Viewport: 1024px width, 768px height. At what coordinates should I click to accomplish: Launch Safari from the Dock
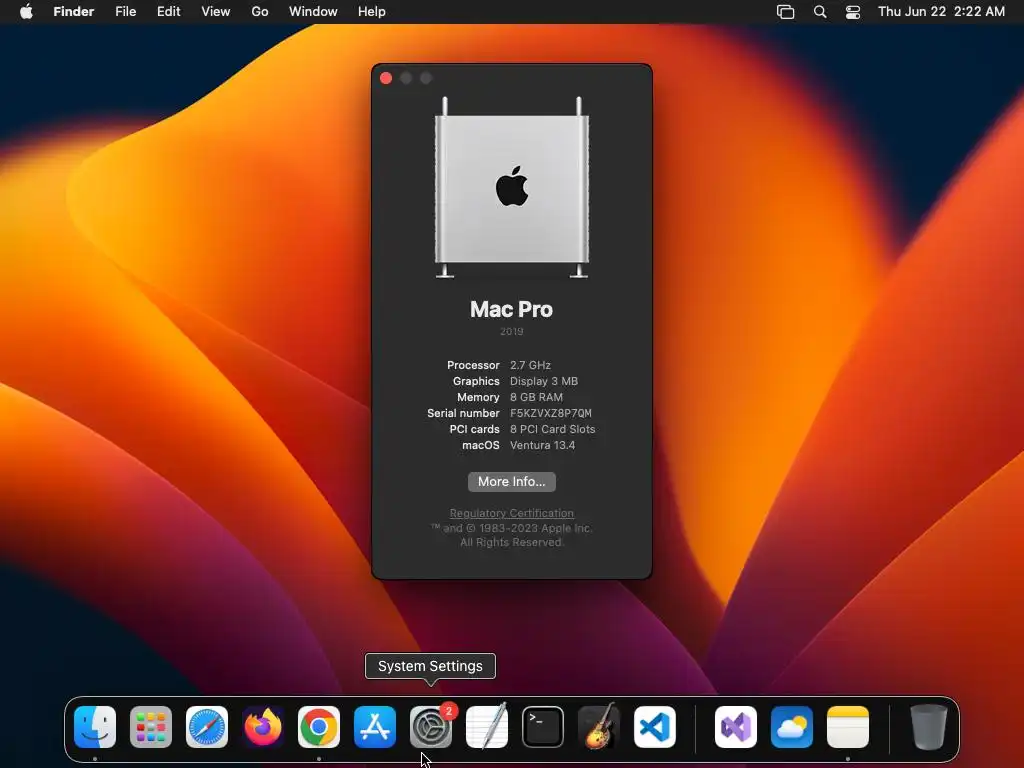tap(207, 727)
